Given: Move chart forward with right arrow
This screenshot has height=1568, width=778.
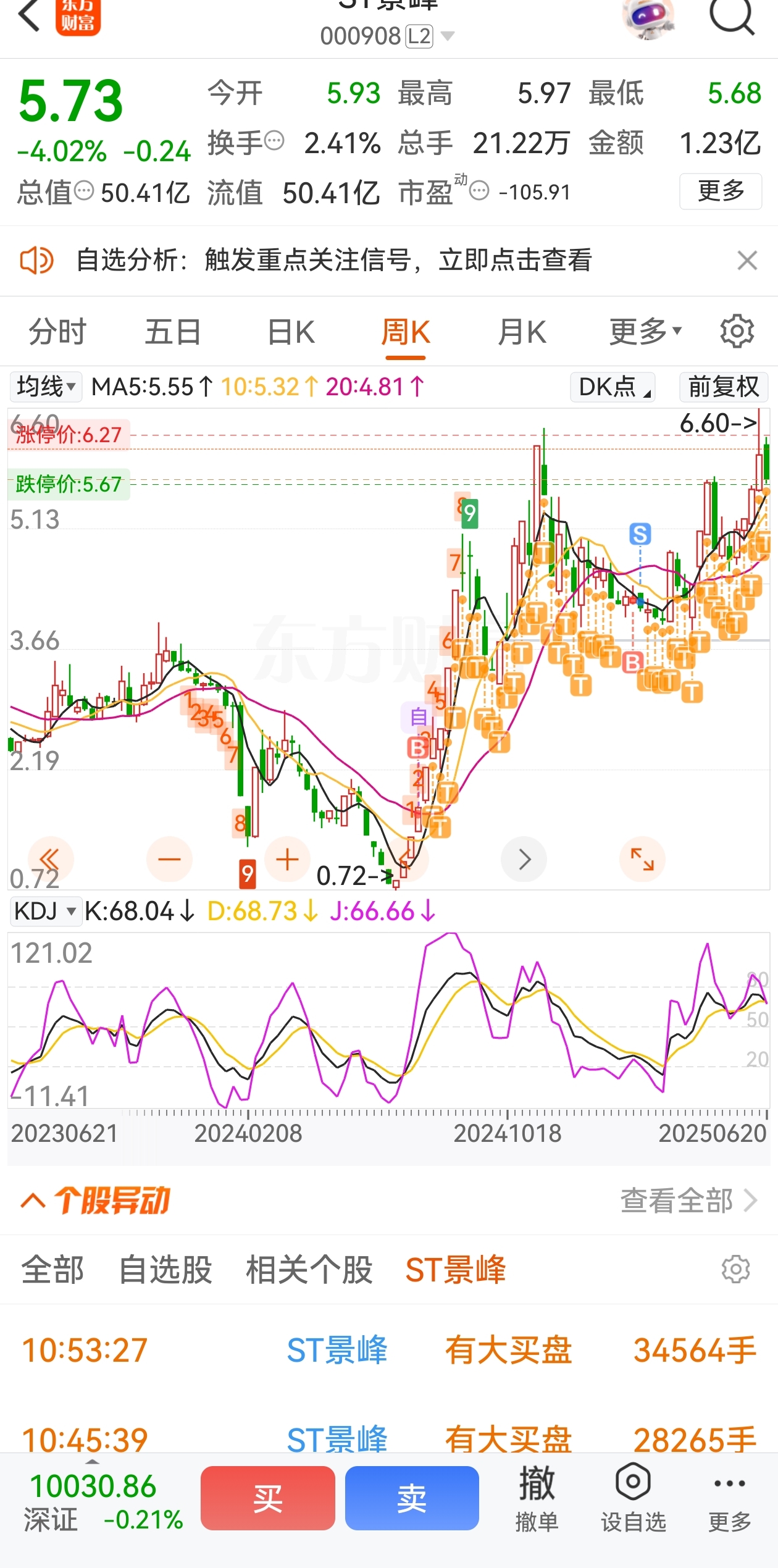Looking at the screenshot, I should coord(524,859).
